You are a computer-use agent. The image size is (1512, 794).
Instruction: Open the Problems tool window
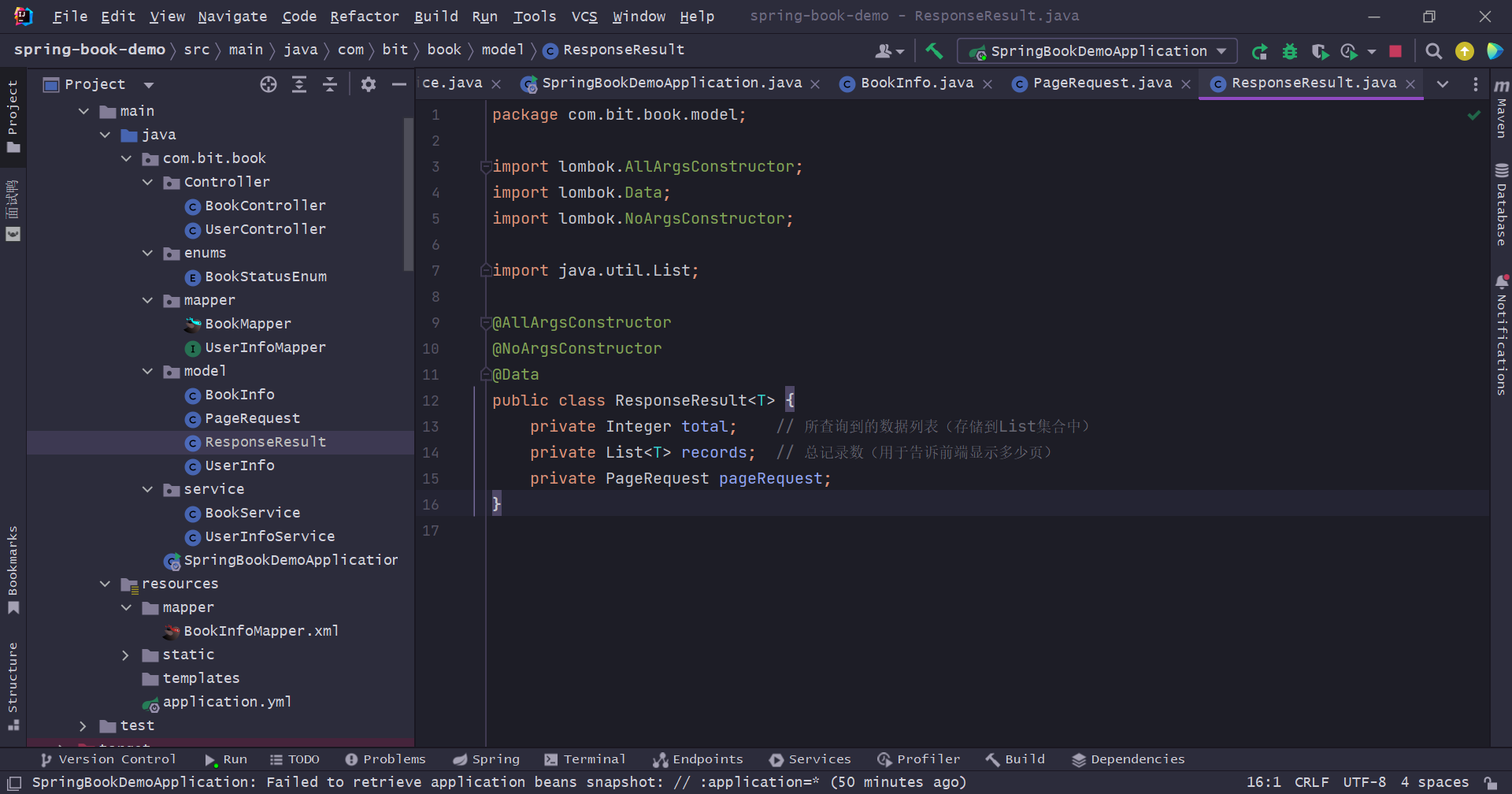[x=385, y=760]
